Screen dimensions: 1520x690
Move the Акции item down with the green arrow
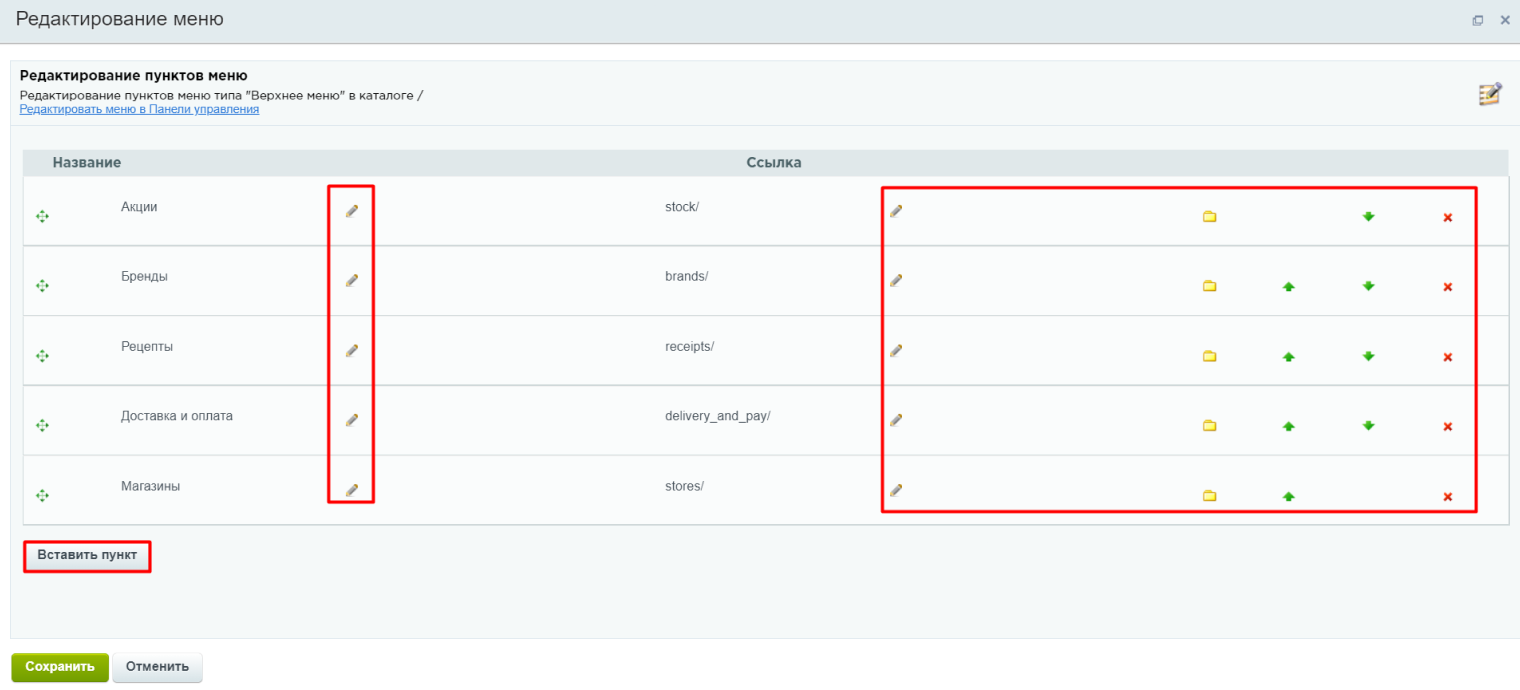point(1368,216)
